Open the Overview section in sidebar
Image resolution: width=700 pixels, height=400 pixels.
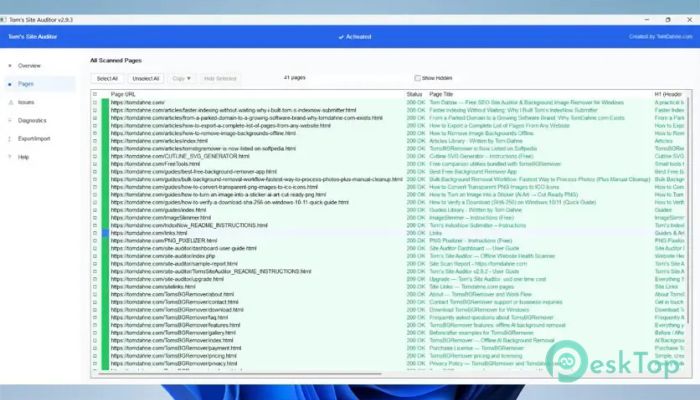[29, 66]
